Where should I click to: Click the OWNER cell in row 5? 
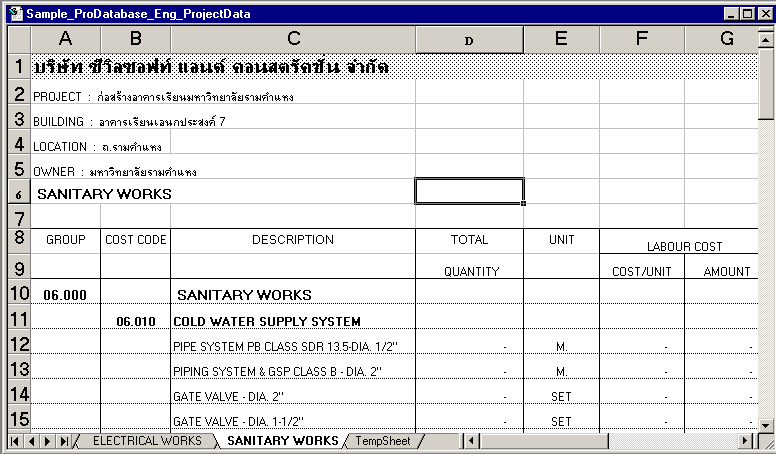115,172
